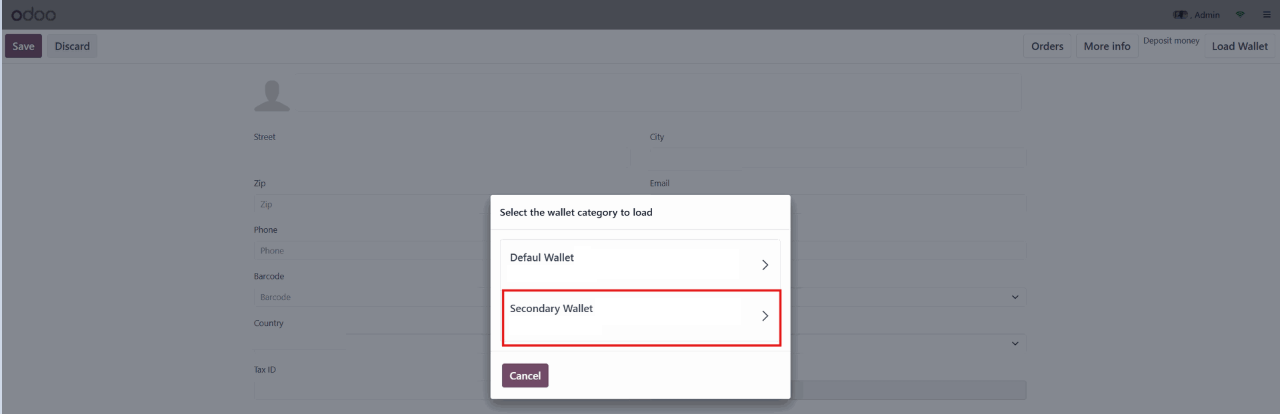Expand the lower right form dropdown
This screenshot has width=1286, height=414.
(1015, 343)
